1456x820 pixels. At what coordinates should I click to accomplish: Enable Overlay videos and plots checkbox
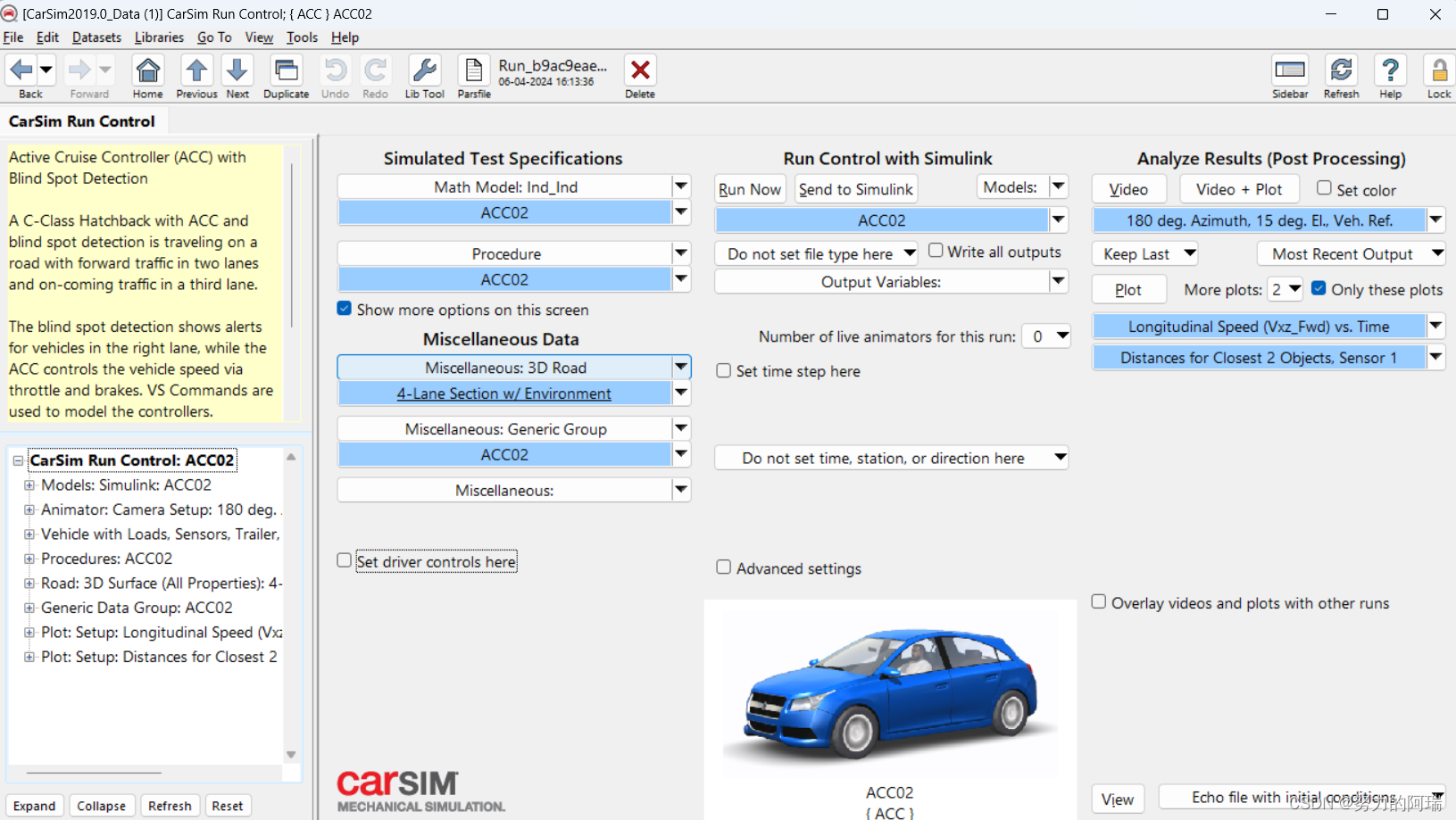1099,602
